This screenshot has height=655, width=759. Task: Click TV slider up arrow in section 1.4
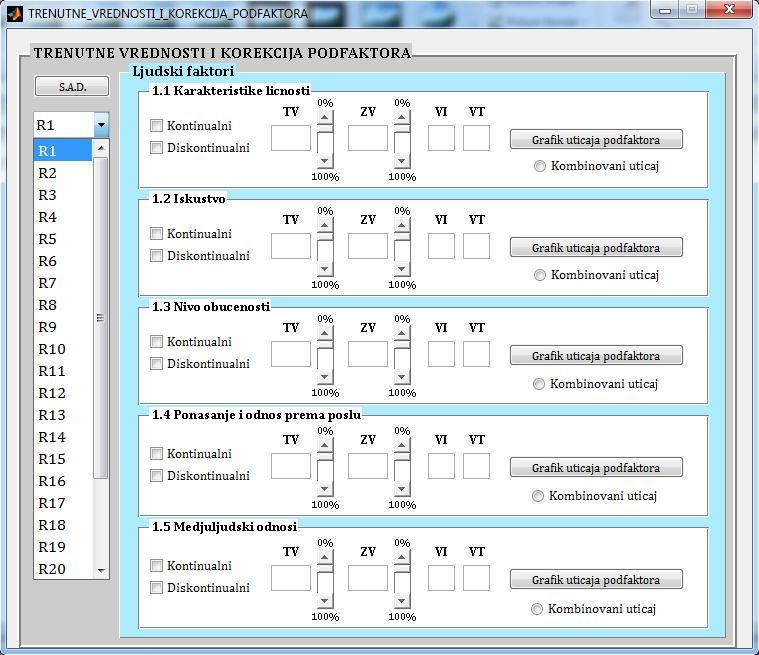click(x=325, y=445)
